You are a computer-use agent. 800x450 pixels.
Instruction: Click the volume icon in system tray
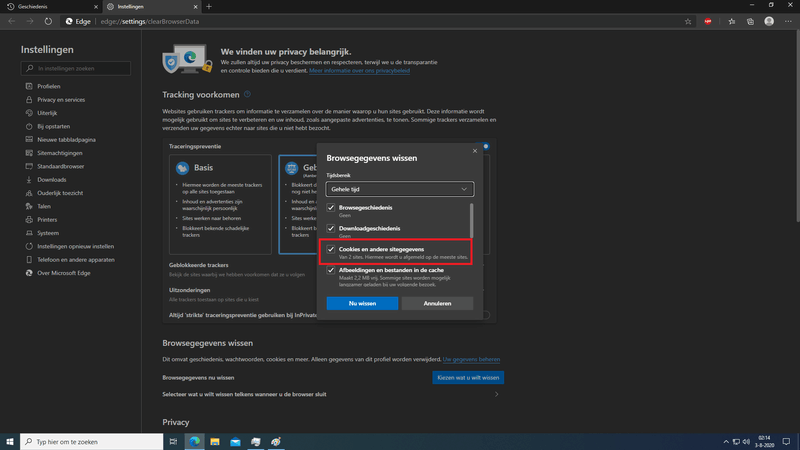pyautogui.click(x=746, y=442)
